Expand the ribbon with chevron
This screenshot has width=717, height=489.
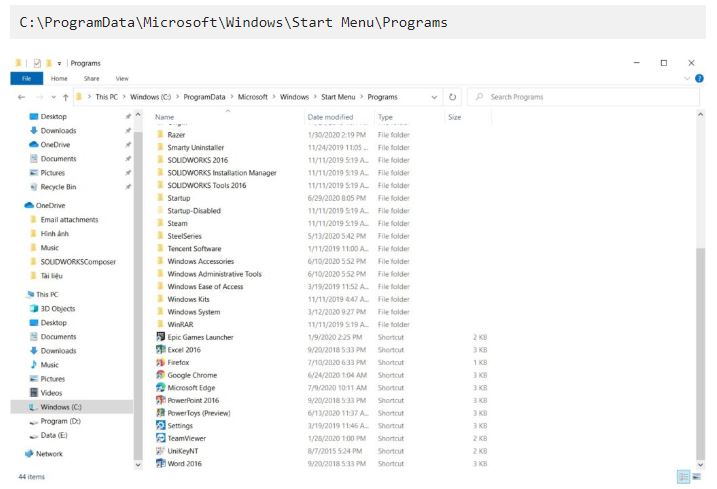686,79
